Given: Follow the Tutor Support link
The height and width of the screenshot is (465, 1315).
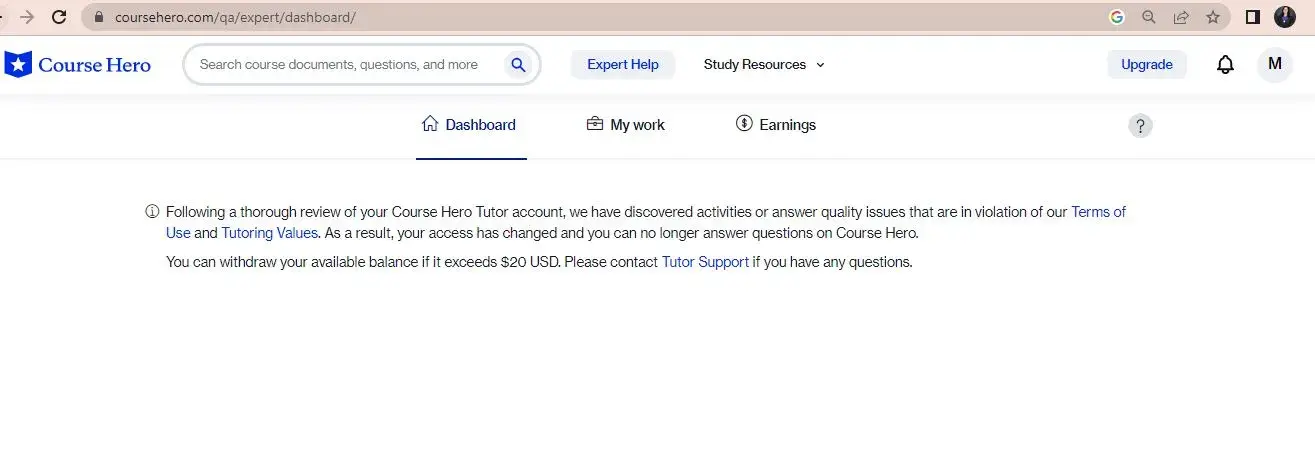Looking at the screenshot, I should tap(705, 262).
